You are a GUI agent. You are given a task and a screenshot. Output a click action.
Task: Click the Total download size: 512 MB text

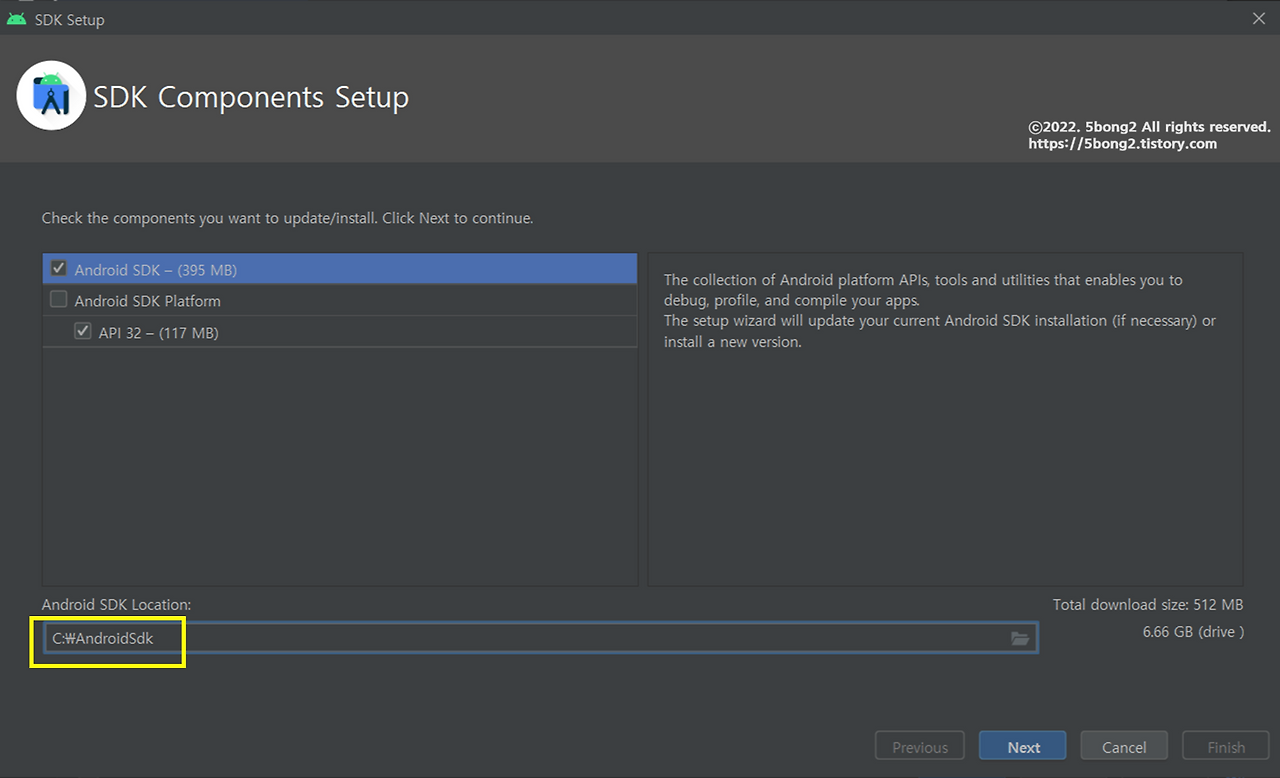1148,605
